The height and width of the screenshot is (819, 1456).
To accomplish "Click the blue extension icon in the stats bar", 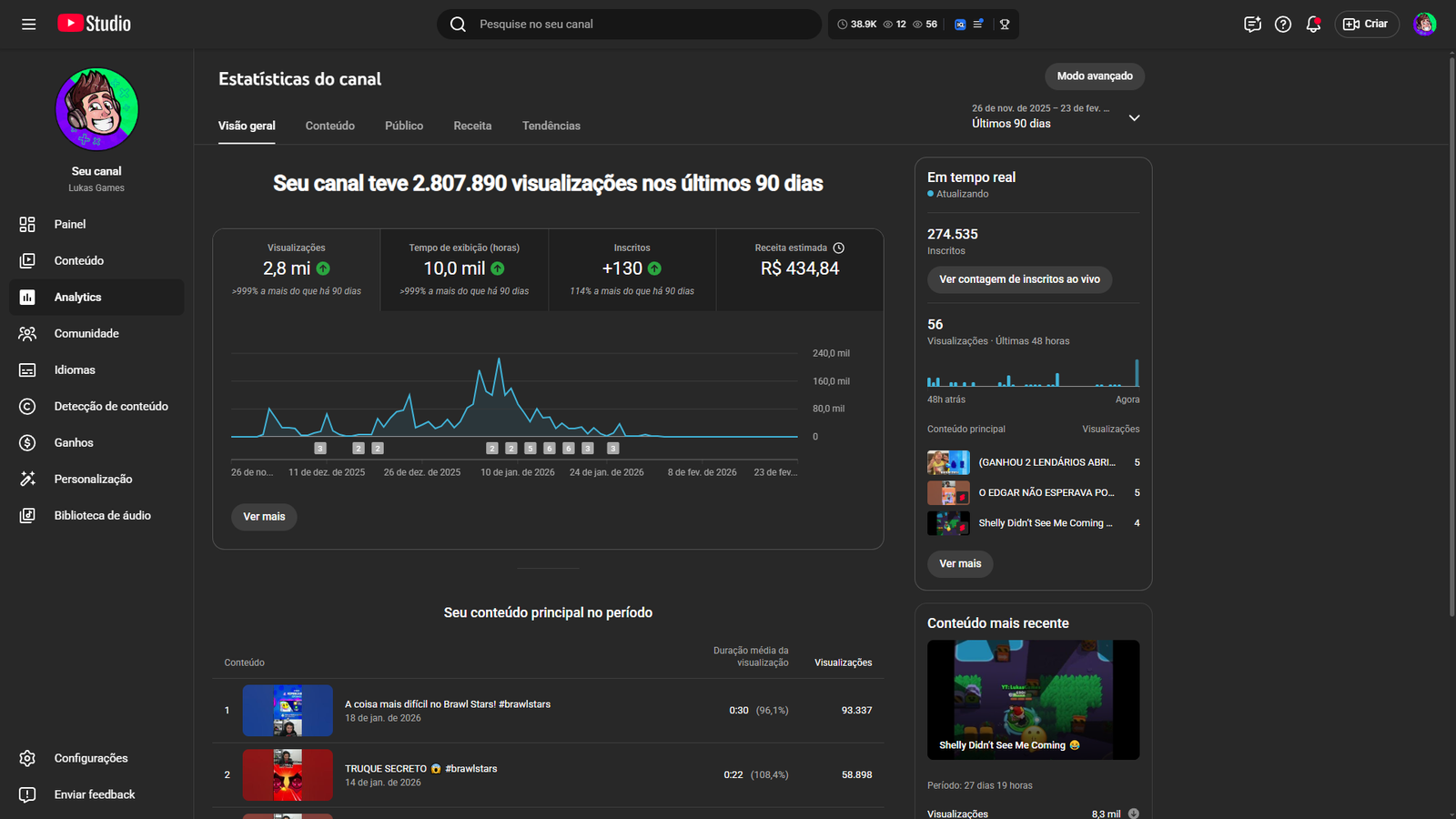I will pyautogui.click(x=960, y=25).
